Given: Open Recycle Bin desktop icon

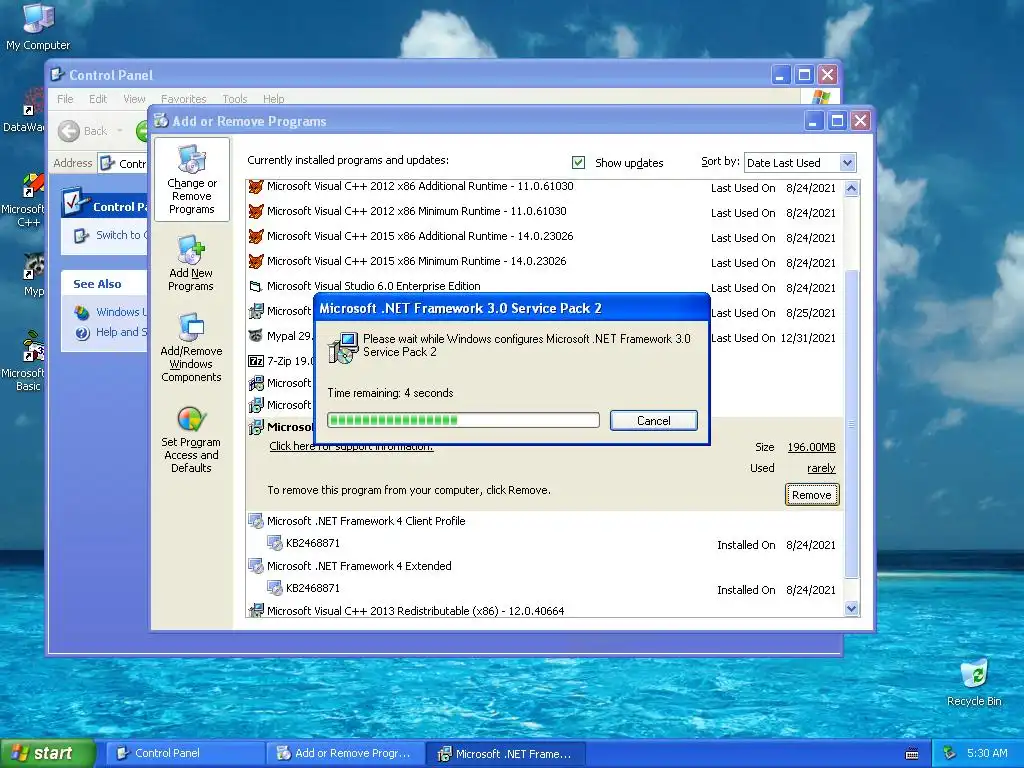Looking at the screenshot, I should (x=974, y=682).
